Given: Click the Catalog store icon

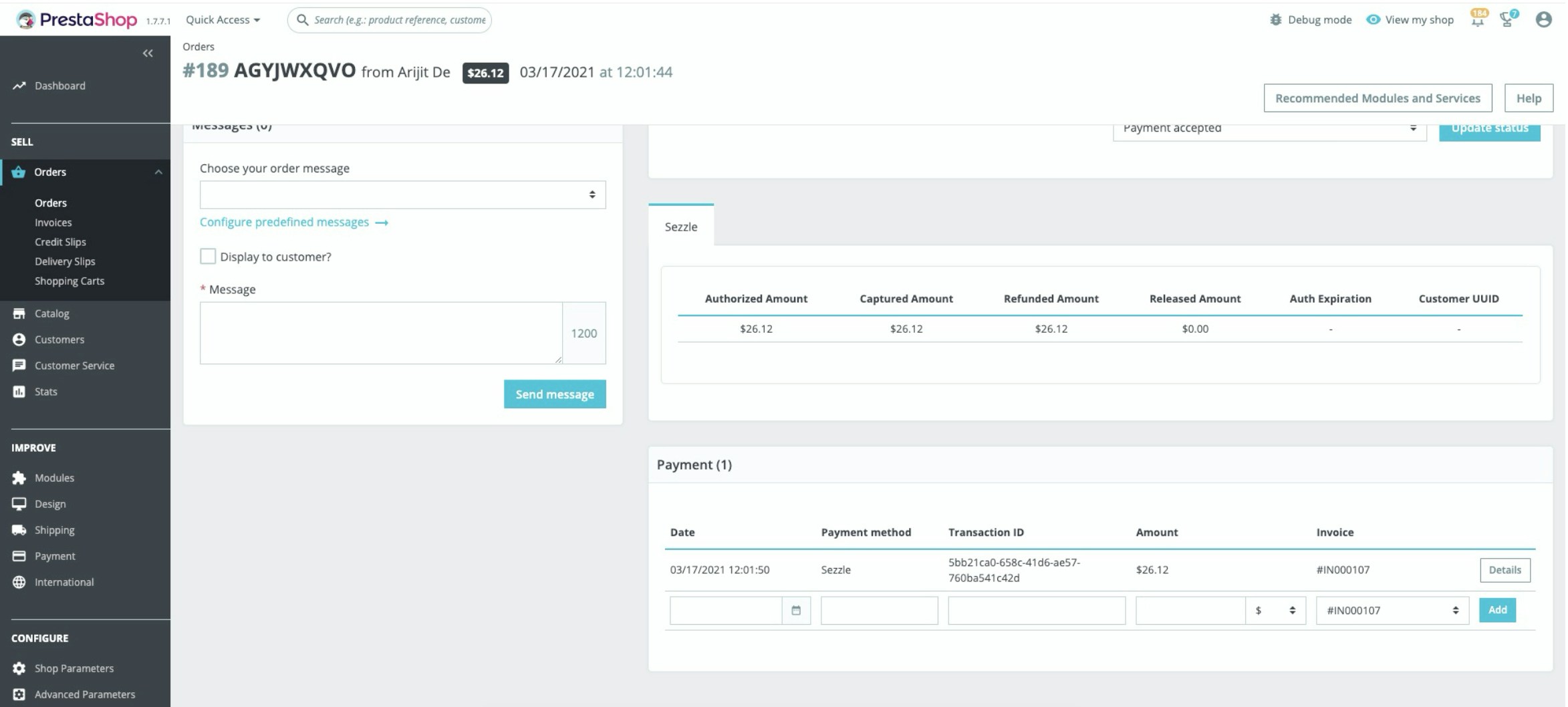Looking at the screenshot, I should (19, 313).
